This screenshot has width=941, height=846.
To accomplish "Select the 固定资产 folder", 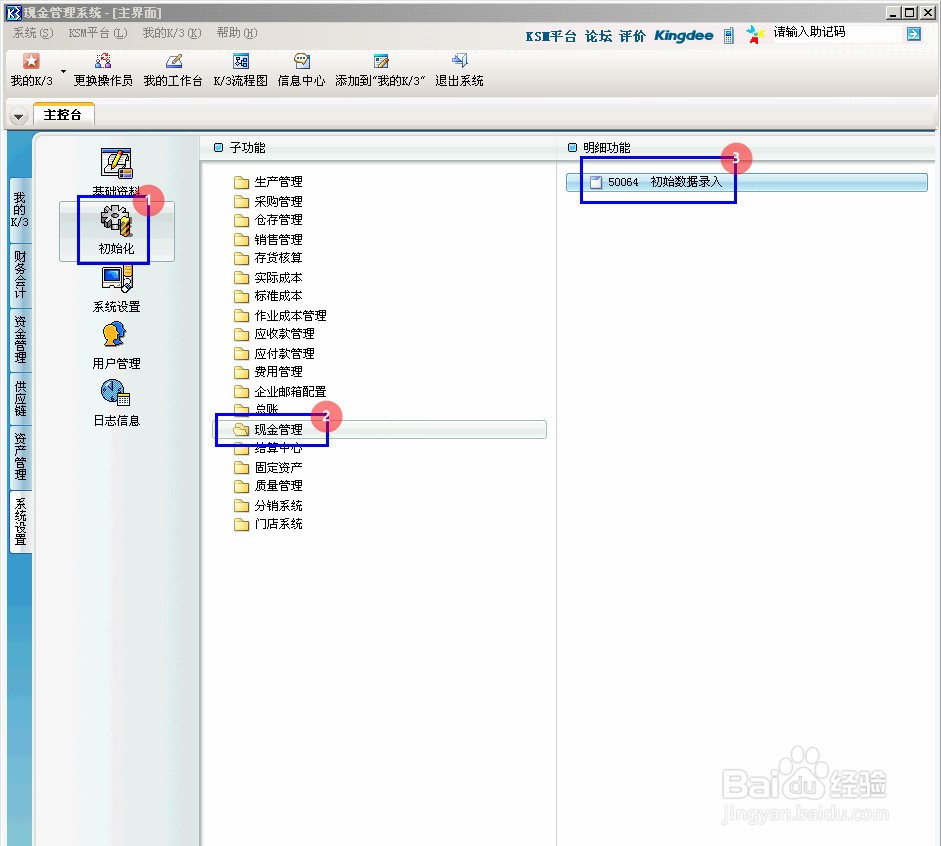I will [x=268, y=467].
